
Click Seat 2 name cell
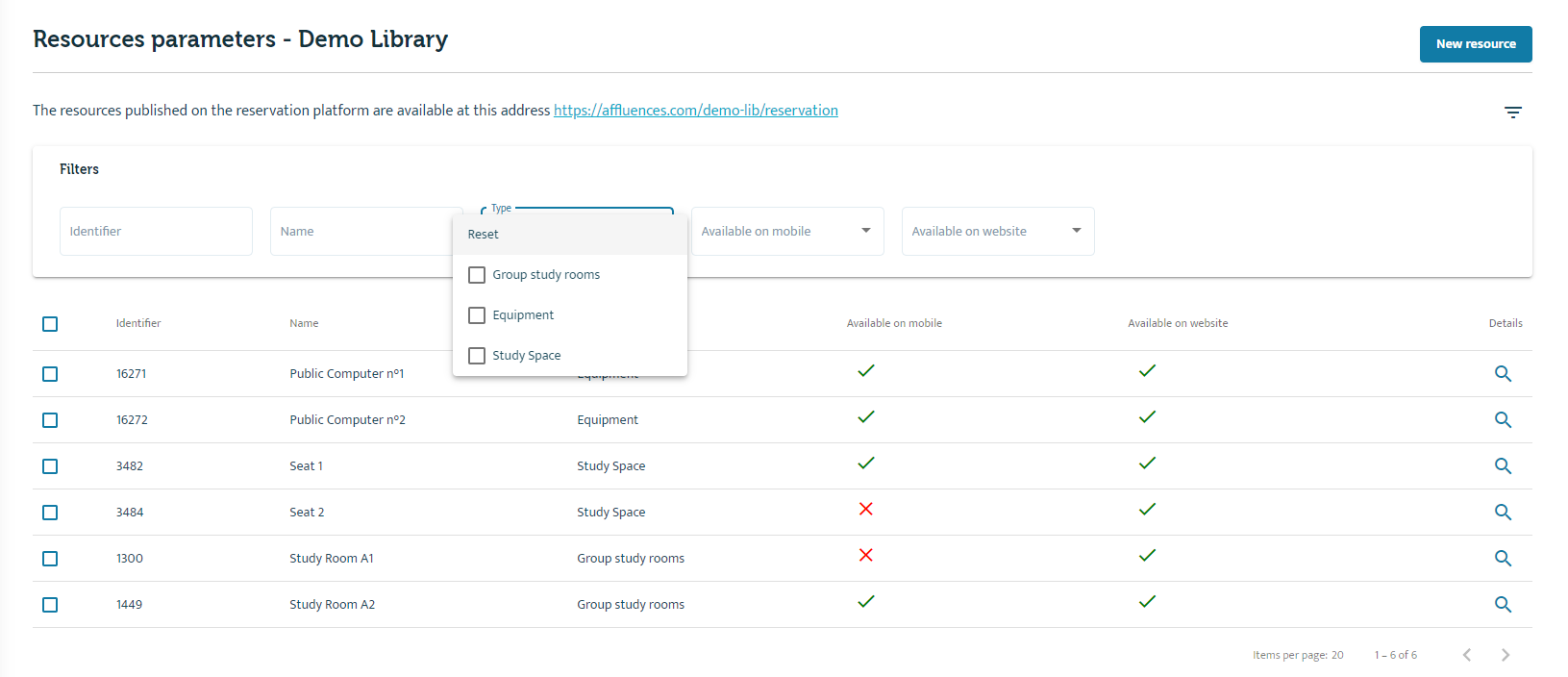point(307,513)
